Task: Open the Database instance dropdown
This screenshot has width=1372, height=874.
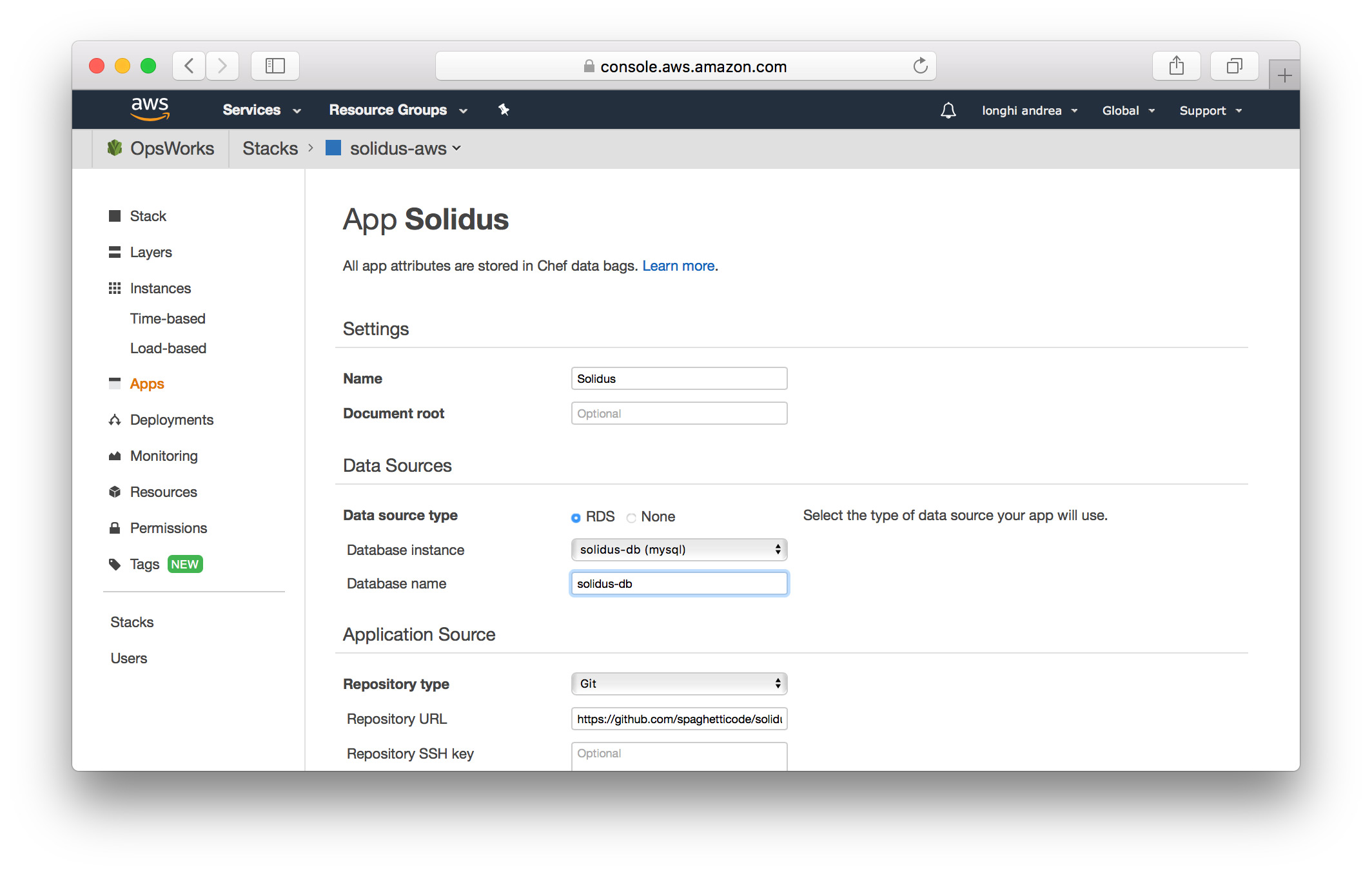Action: click(x=678, y=550)
